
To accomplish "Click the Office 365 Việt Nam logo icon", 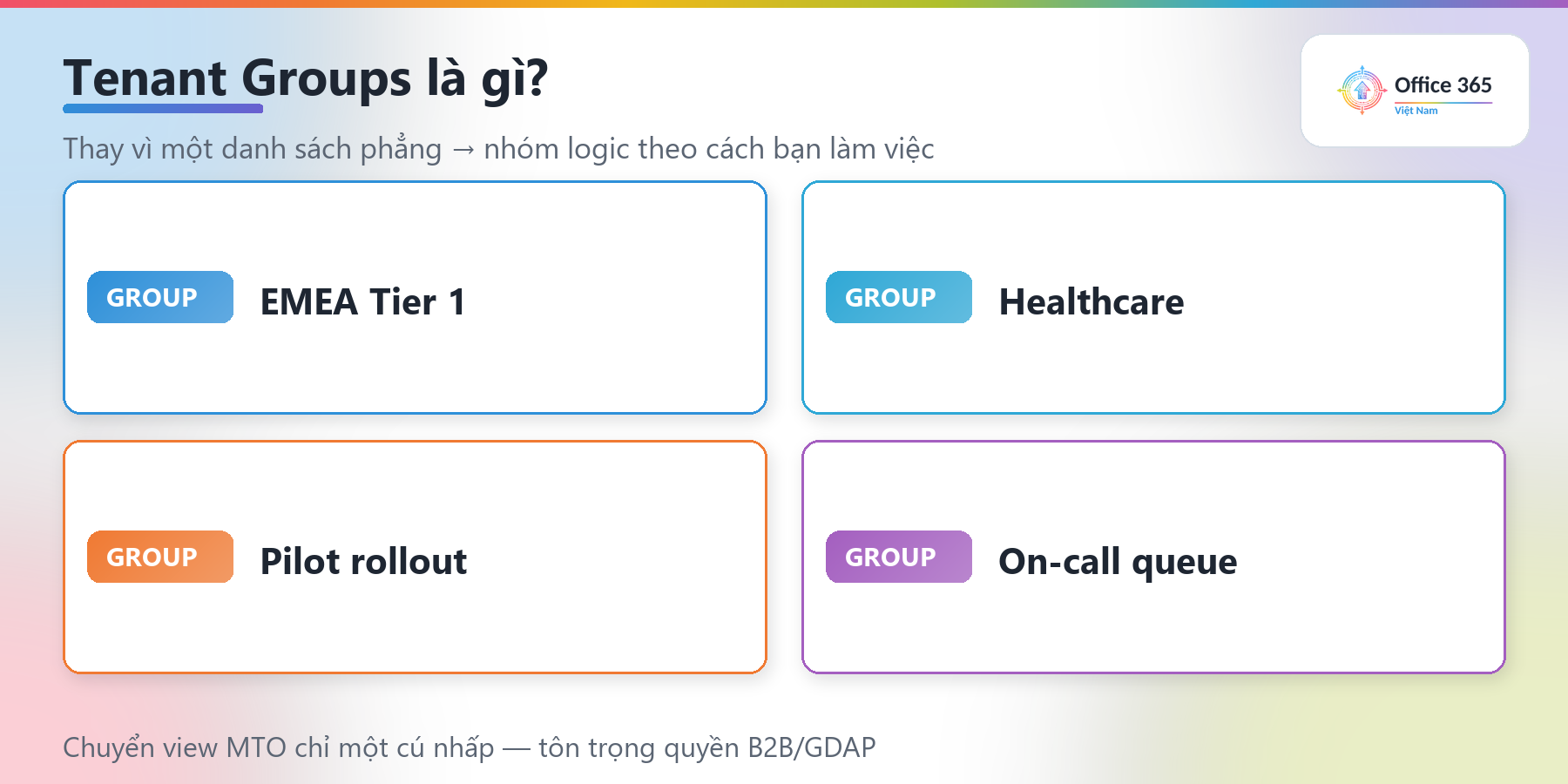I will 1362,90.
